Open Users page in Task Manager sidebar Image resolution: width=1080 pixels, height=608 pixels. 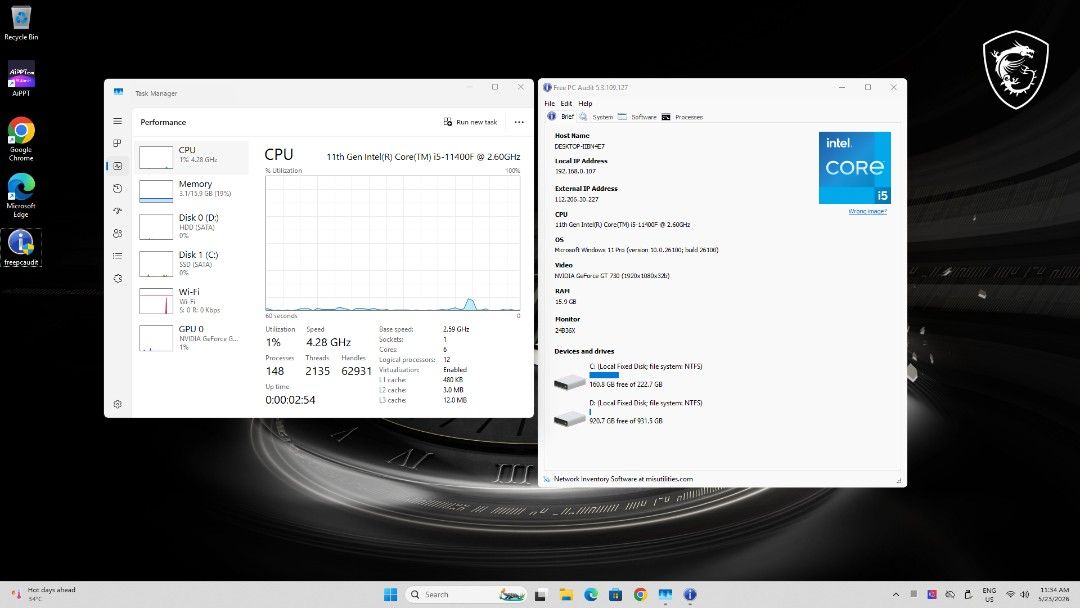[118, 233]
